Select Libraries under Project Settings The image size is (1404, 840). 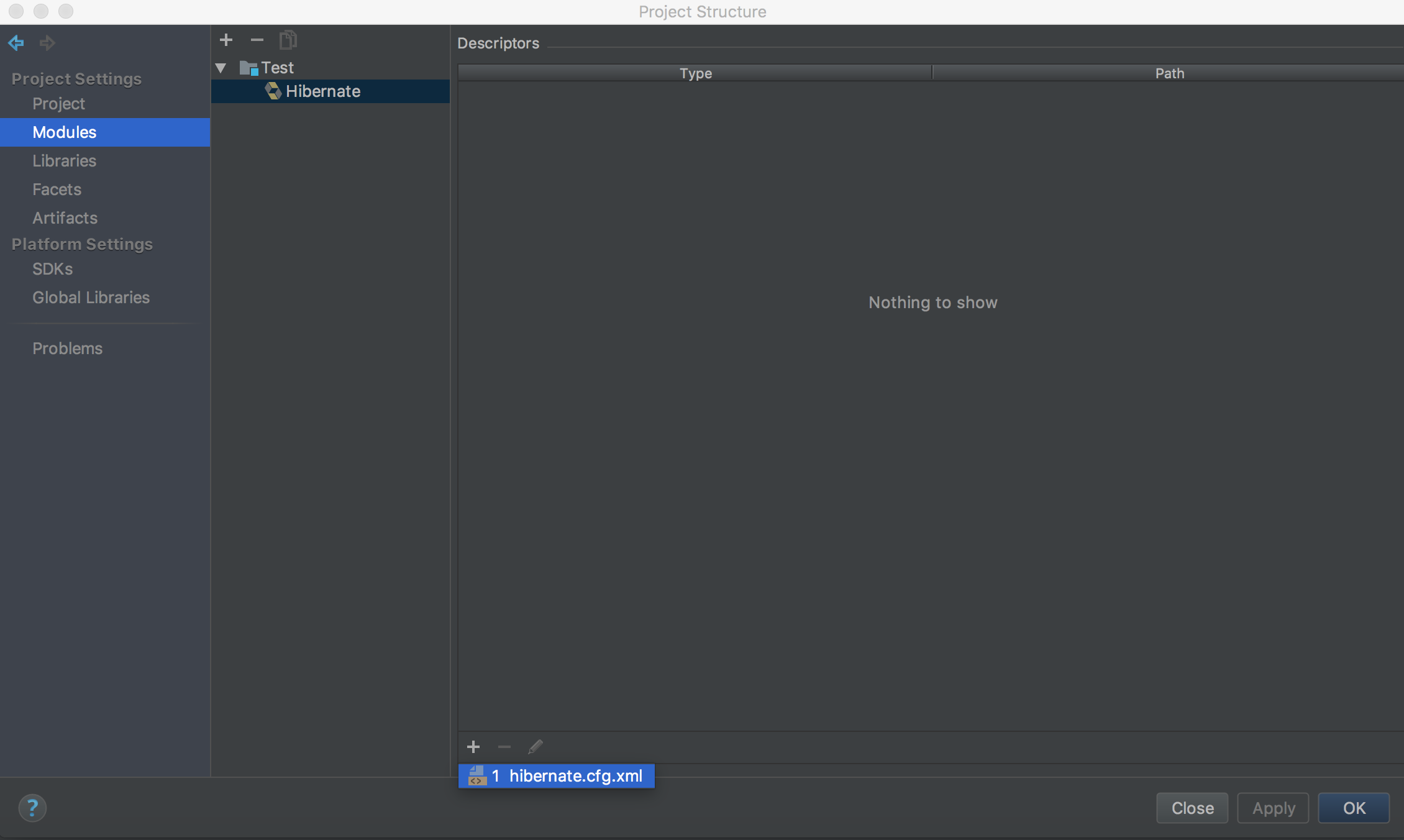63,160
